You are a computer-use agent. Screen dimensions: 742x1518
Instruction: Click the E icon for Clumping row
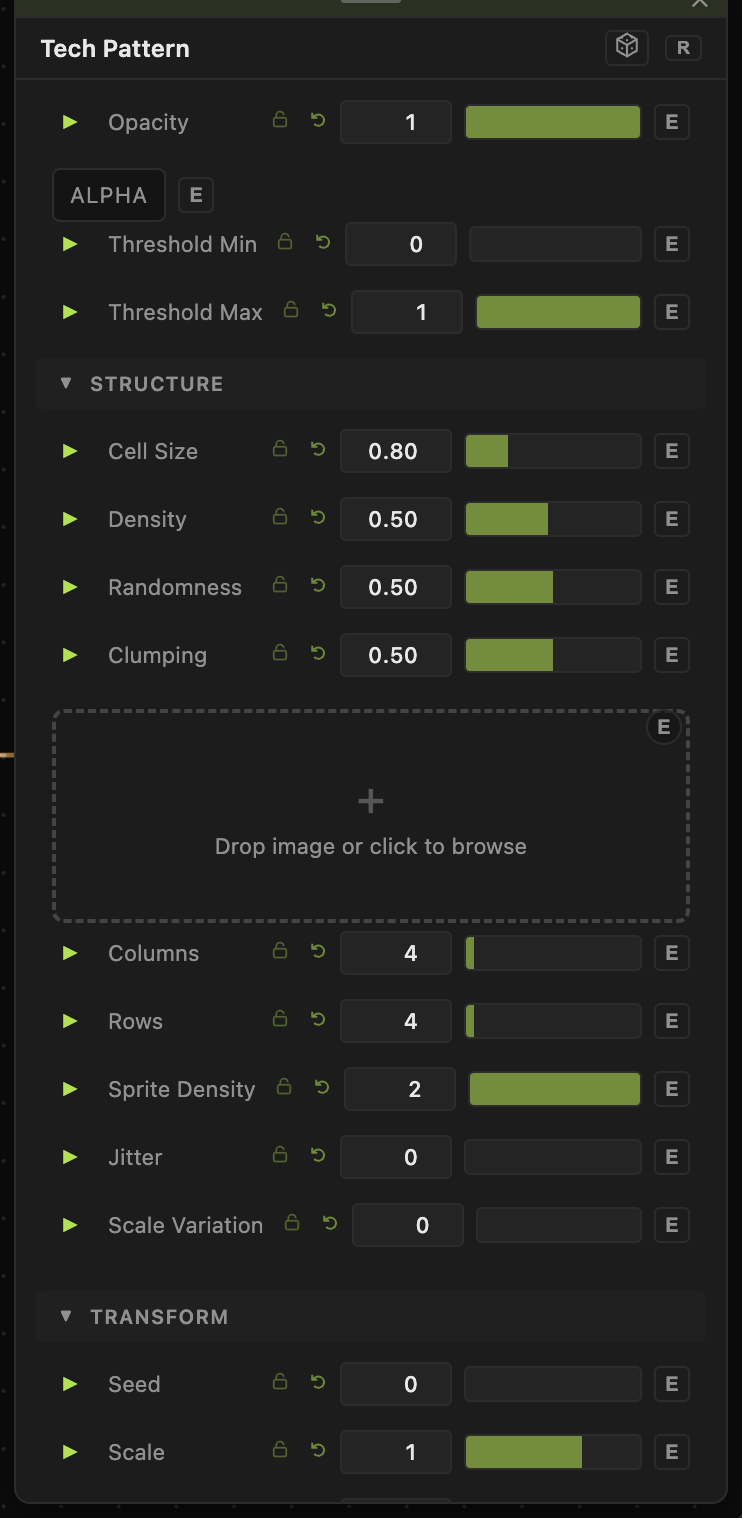click(x=672, y=655)
